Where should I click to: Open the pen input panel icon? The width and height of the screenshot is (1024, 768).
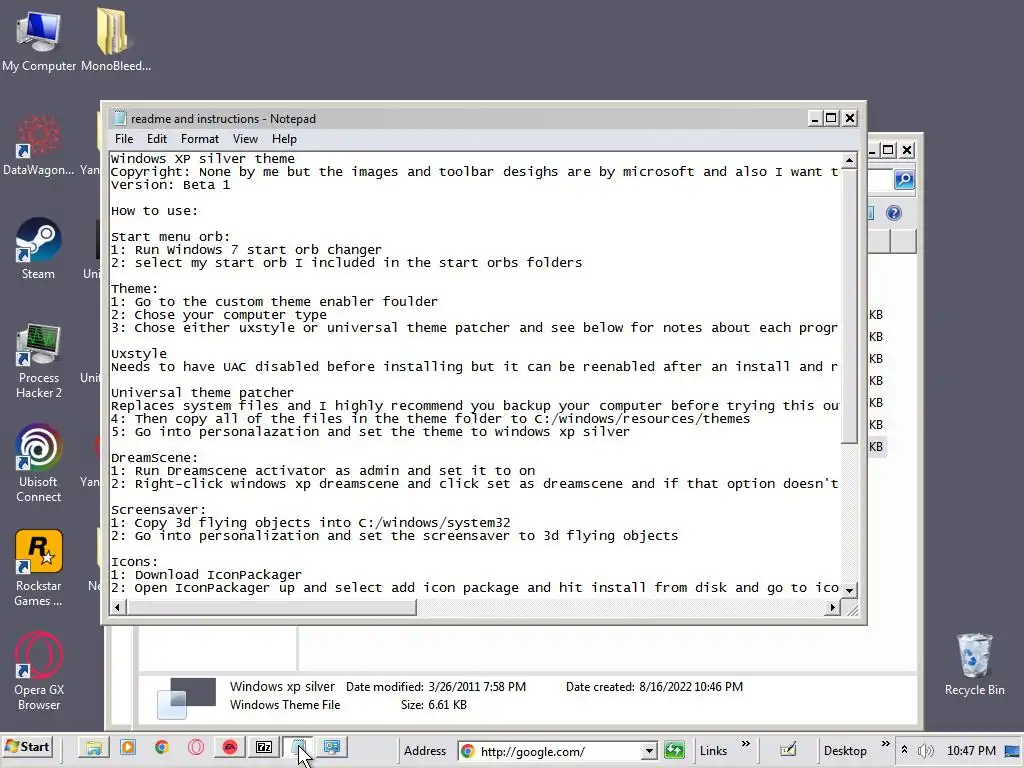[788, 750]
